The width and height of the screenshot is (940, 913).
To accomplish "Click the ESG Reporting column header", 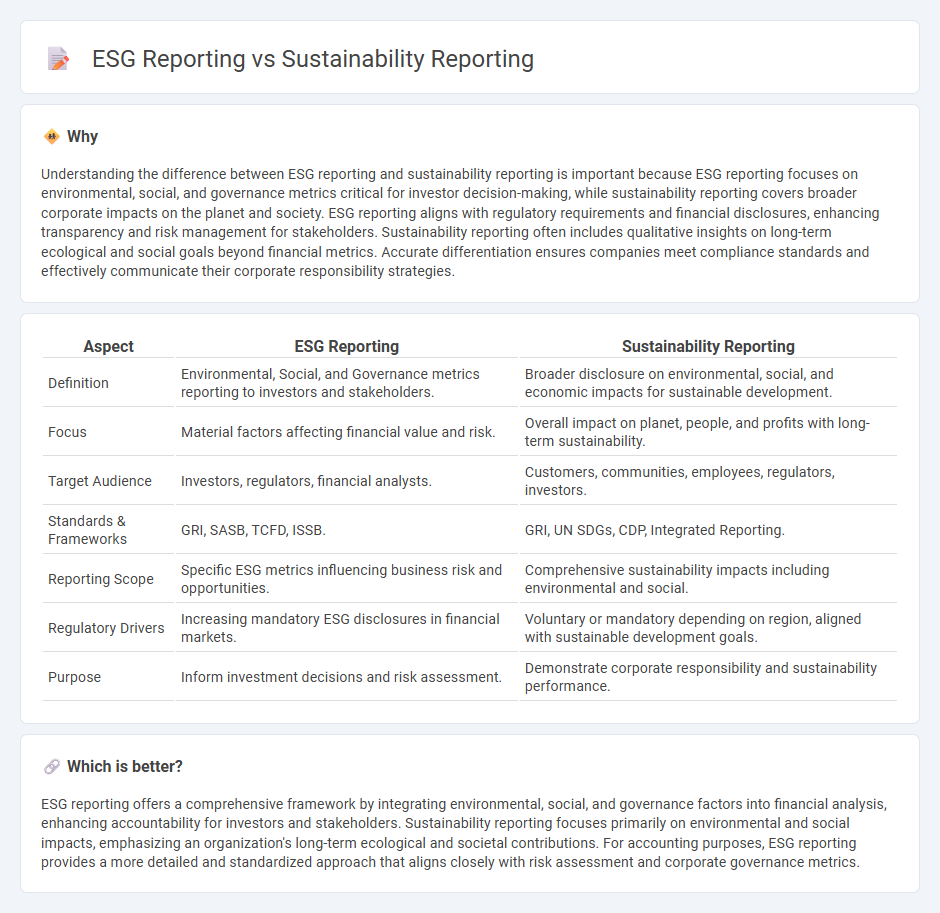I will click(x=347, y=346).
